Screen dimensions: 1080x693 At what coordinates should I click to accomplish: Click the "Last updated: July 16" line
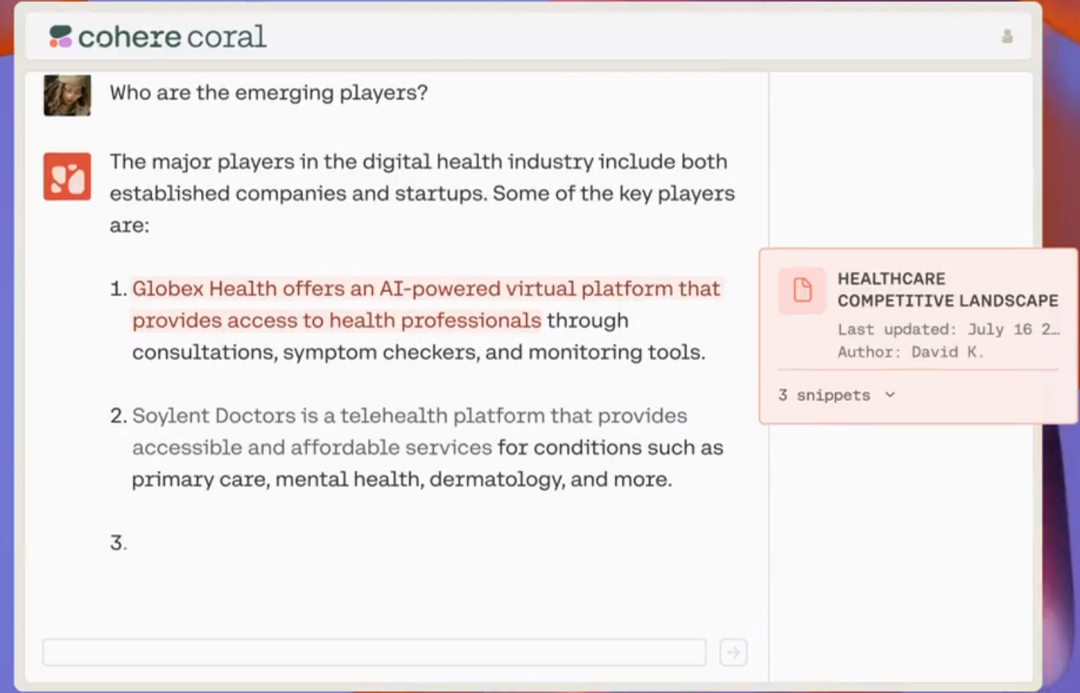click(x=948, y=329)
